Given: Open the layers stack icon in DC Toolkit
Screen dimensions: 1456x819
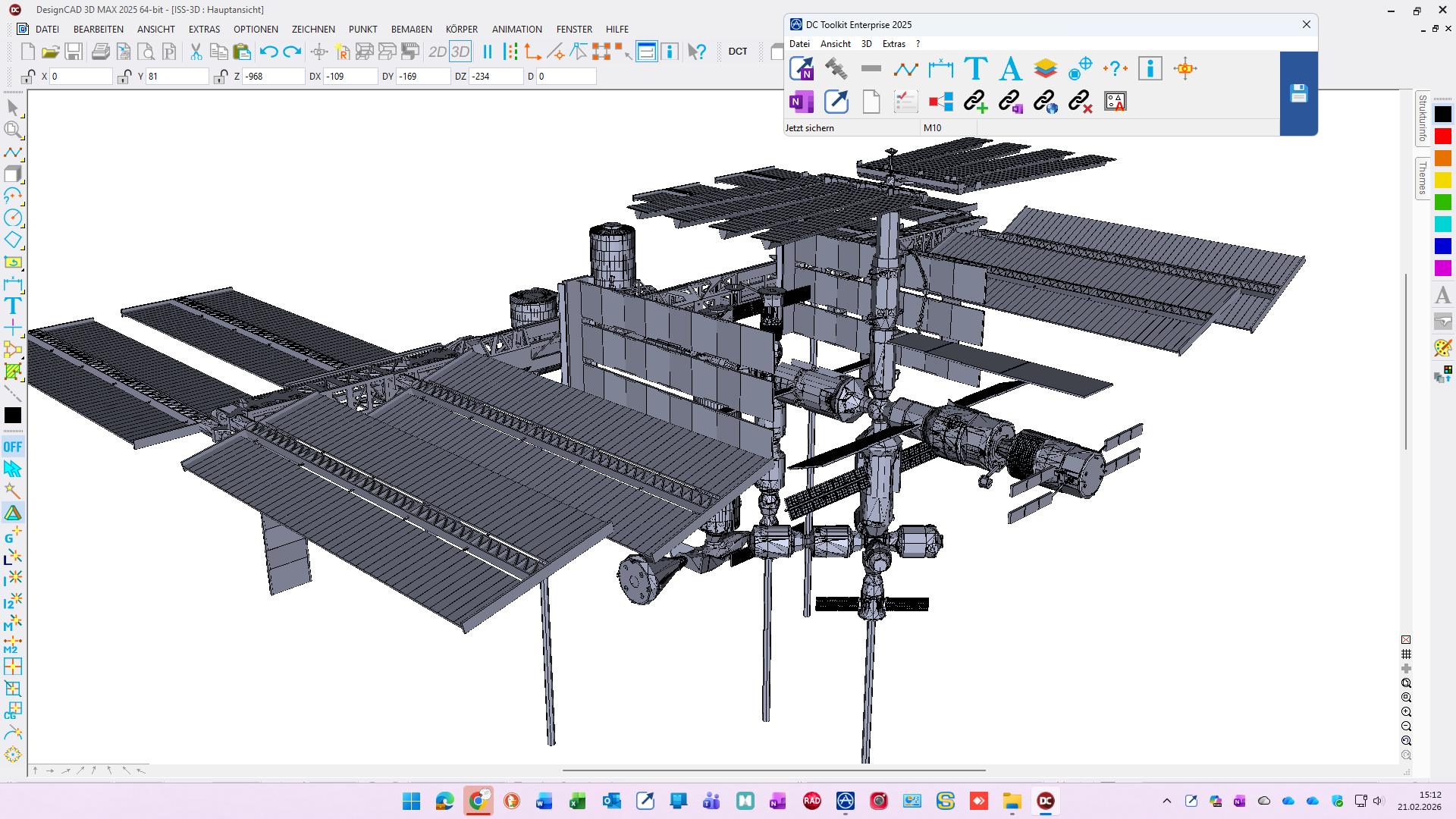Looking at the screenshot, I should tap(1045, 69).
